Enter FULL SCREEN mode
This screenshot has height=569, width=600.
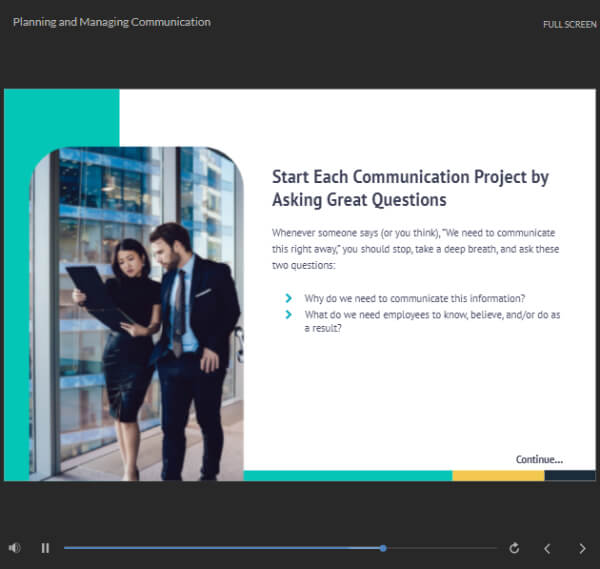(x=569, y=24)
